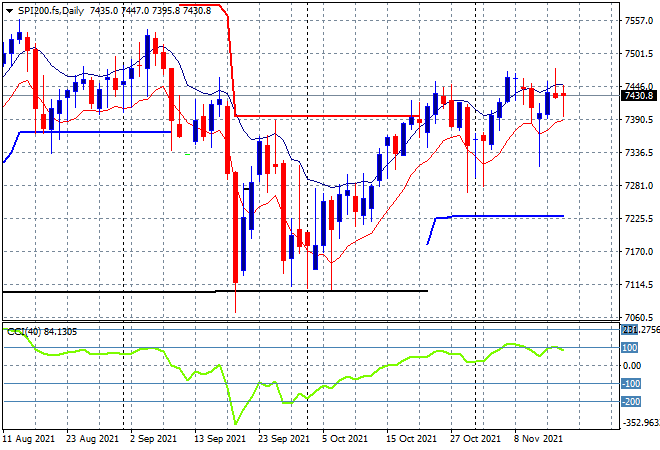The height and width of the screenshot is (450, 660).
Task: Click the CCI -200 level tag
Action: [631, 402]
